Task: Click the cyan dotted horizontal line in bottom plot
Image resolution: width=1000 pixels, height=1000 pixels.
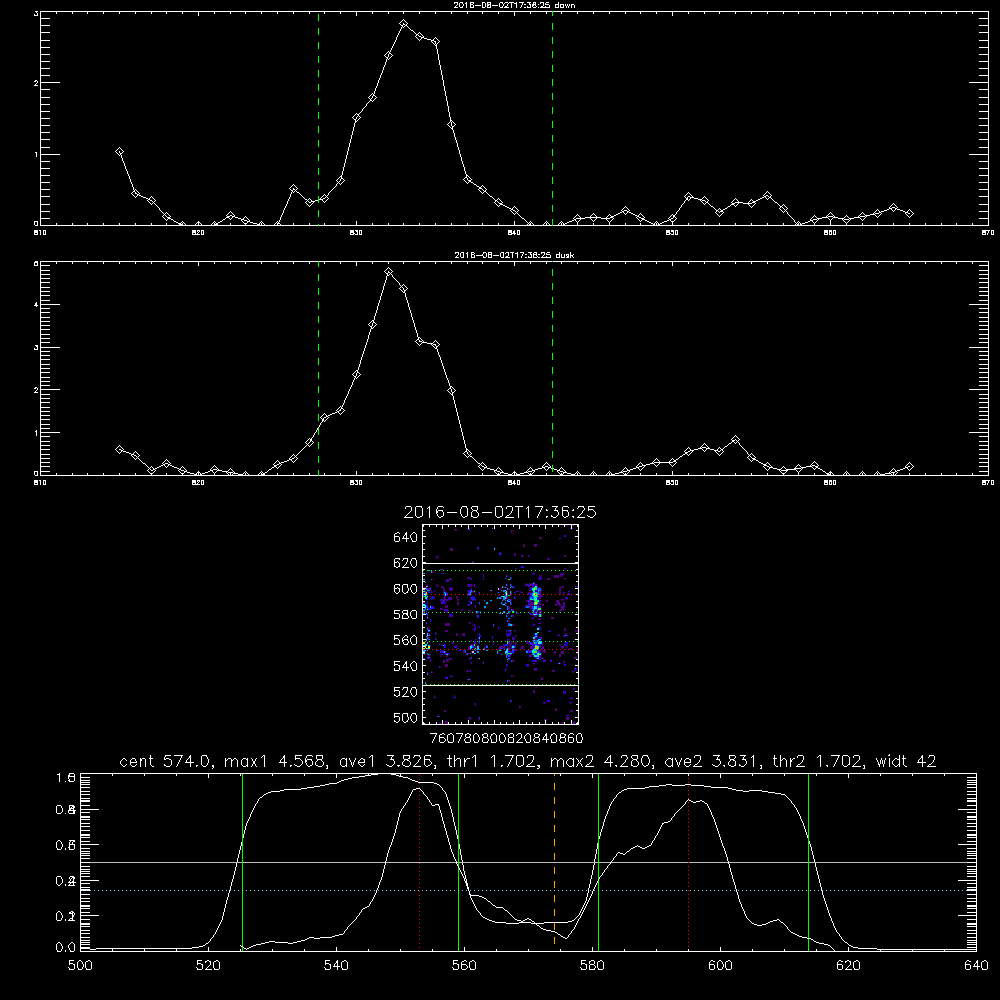Action: point(528,890)
